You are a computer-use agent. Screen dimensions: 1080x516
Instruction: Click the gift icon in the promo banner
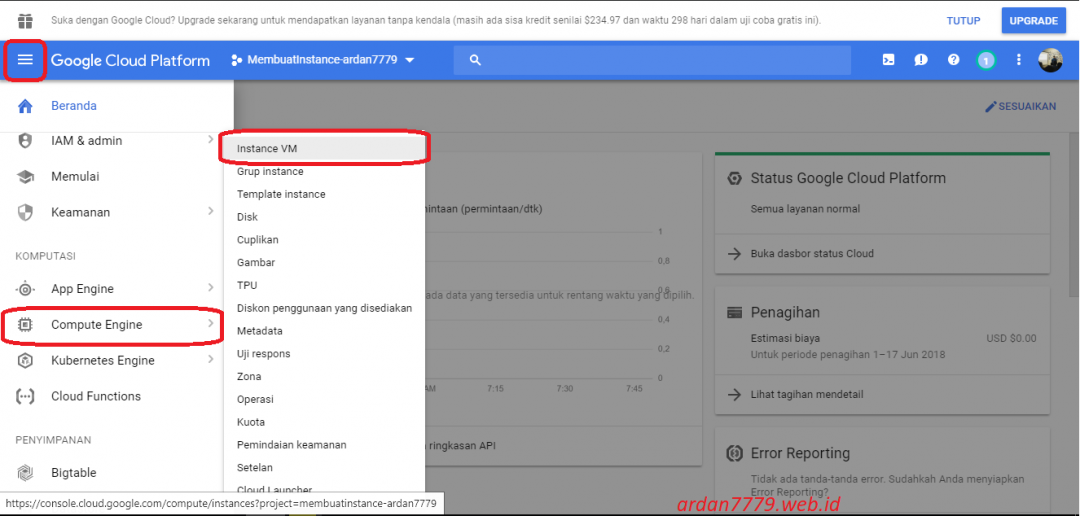(x=25, y=20)
